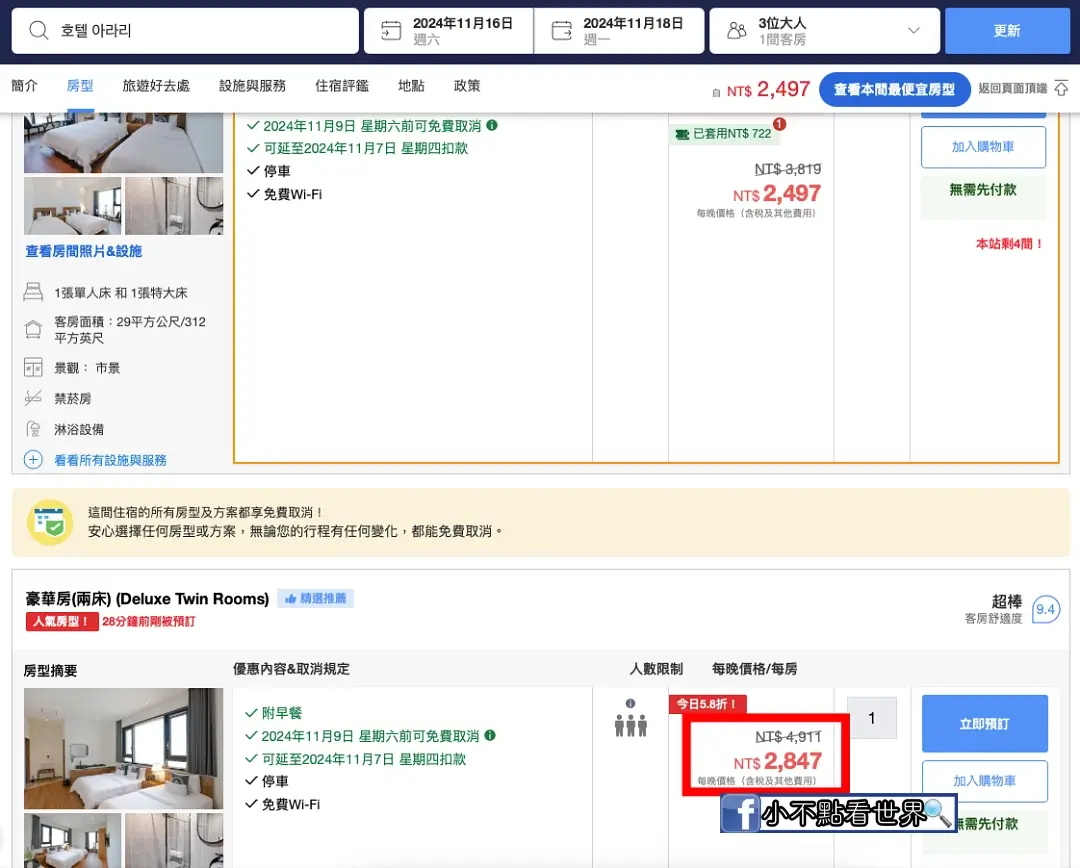The width and height of the screenshot is (1080, 868).
Task: Click NT$ 2,497 price in top room
Action: coord(777,194)
